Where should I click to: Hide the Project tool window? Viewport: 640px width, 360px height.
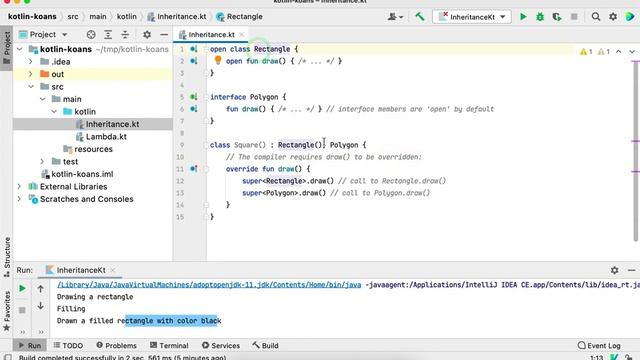[x=164, y=35]
